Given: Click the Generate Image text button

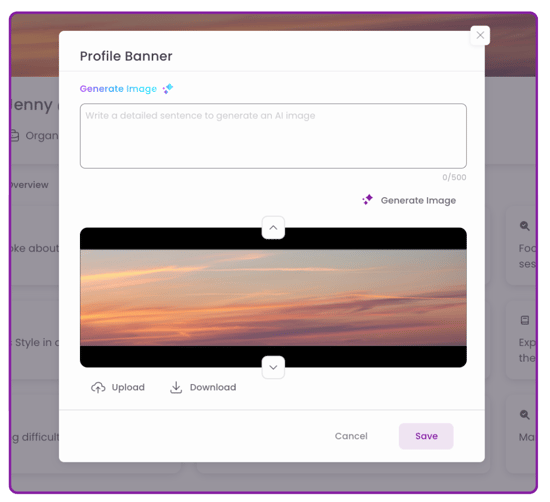Looking at the screenshot, I should [418, 200].
